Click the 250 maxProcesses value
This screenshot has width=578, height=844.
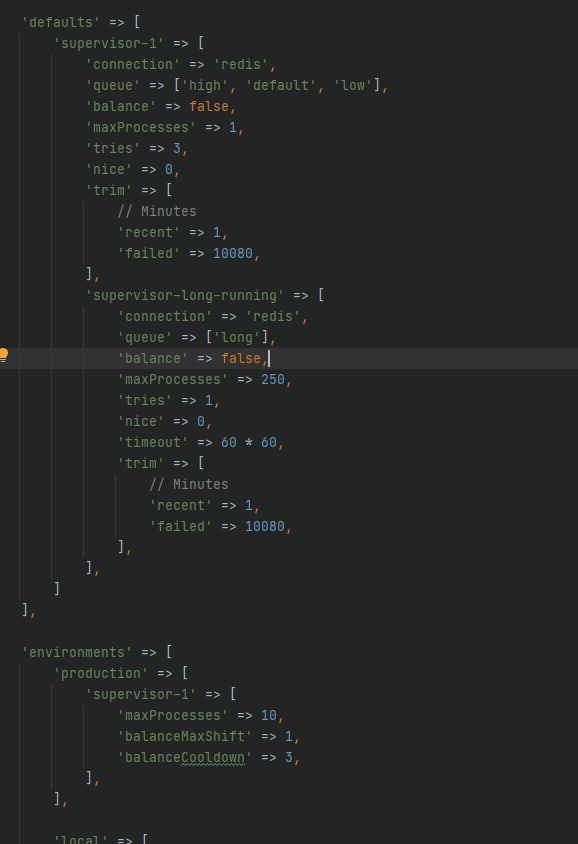pos(273,379)
